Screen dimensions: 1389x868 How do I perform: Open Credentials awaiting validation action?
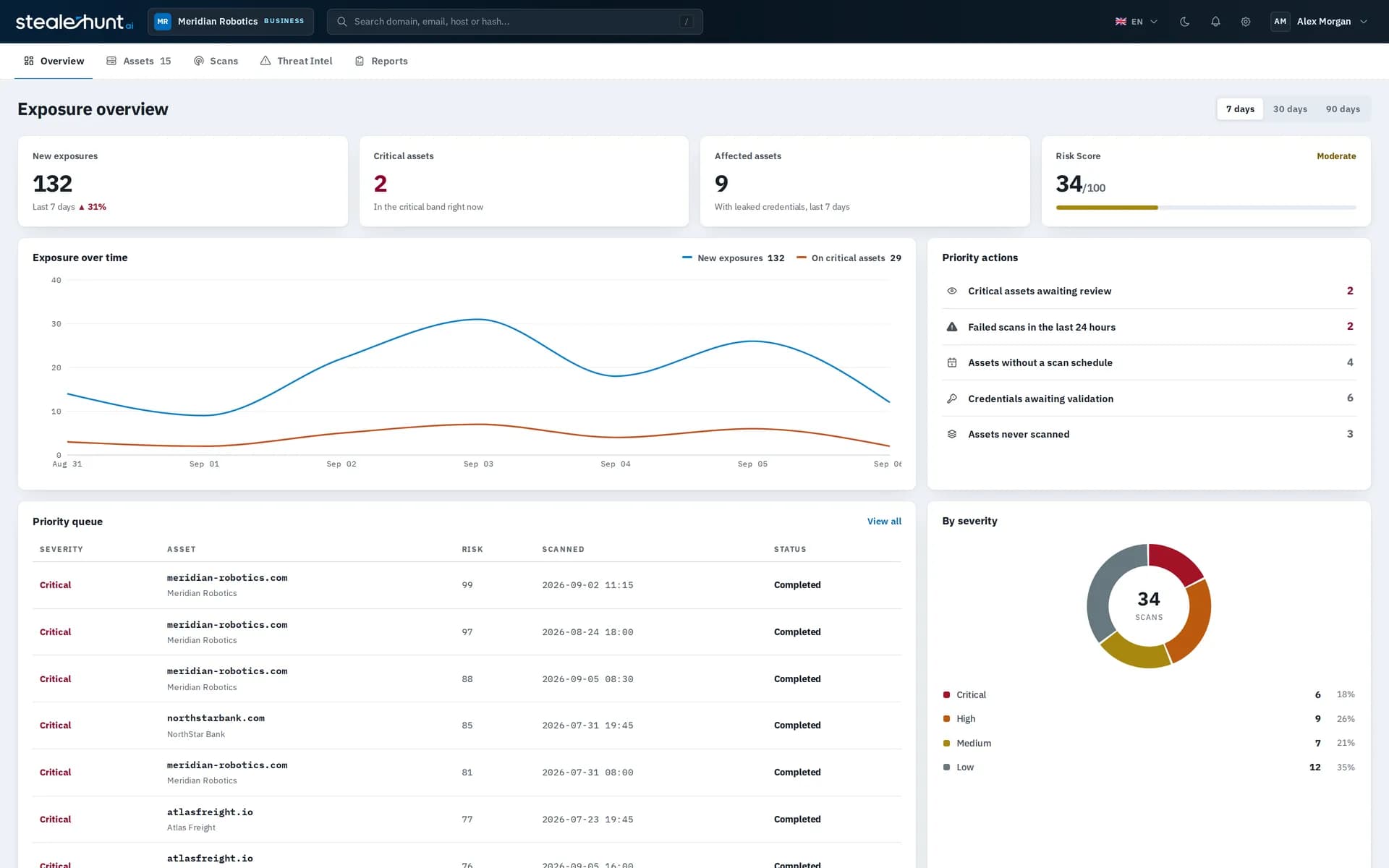point(1149,399)
